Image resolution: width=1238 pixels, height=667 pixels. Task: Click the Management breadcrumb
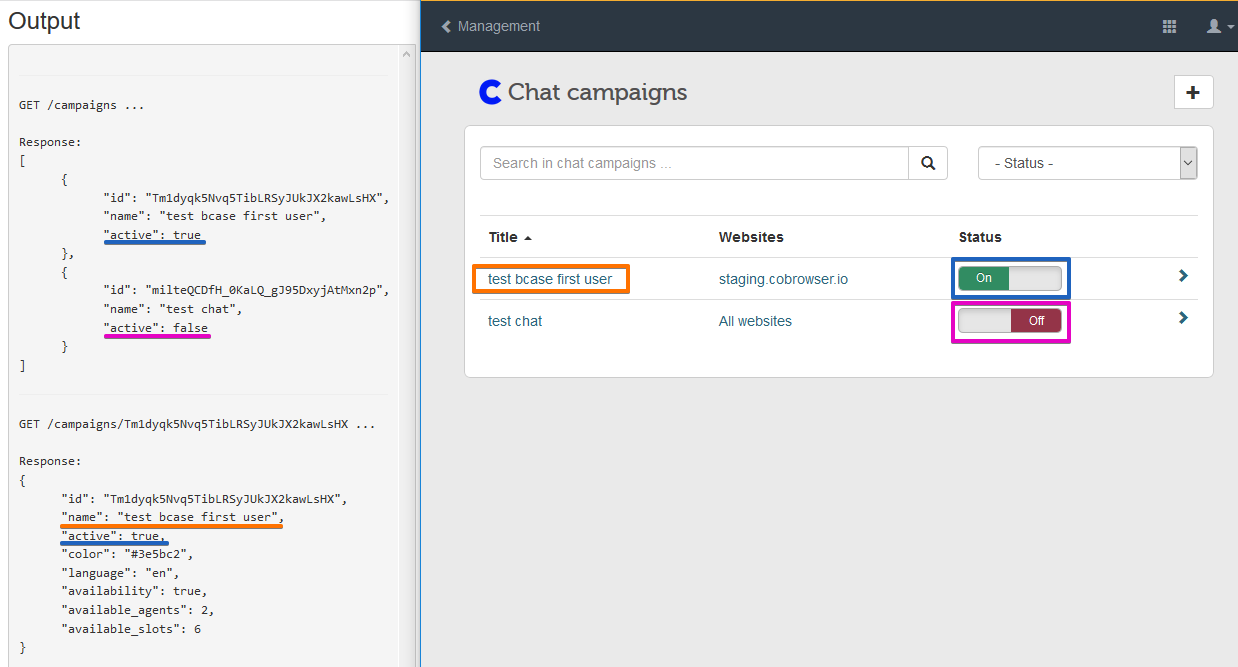(498, 26)
